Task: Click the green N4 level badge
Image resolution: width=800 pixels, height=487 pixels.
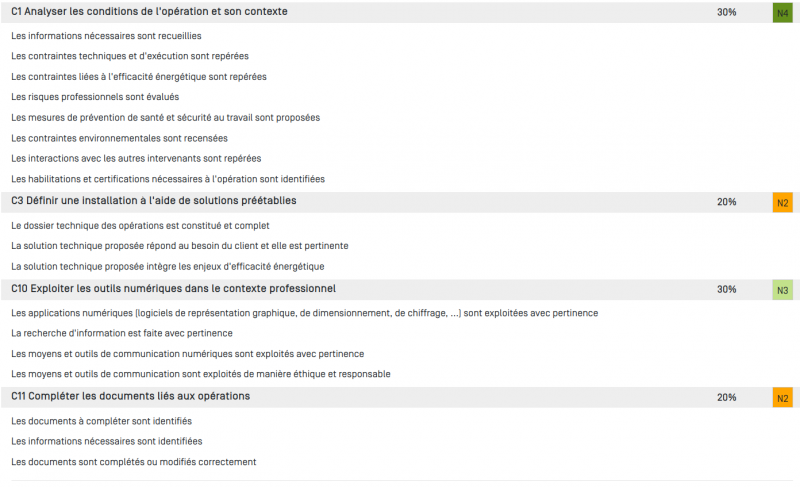Action: 782,13
